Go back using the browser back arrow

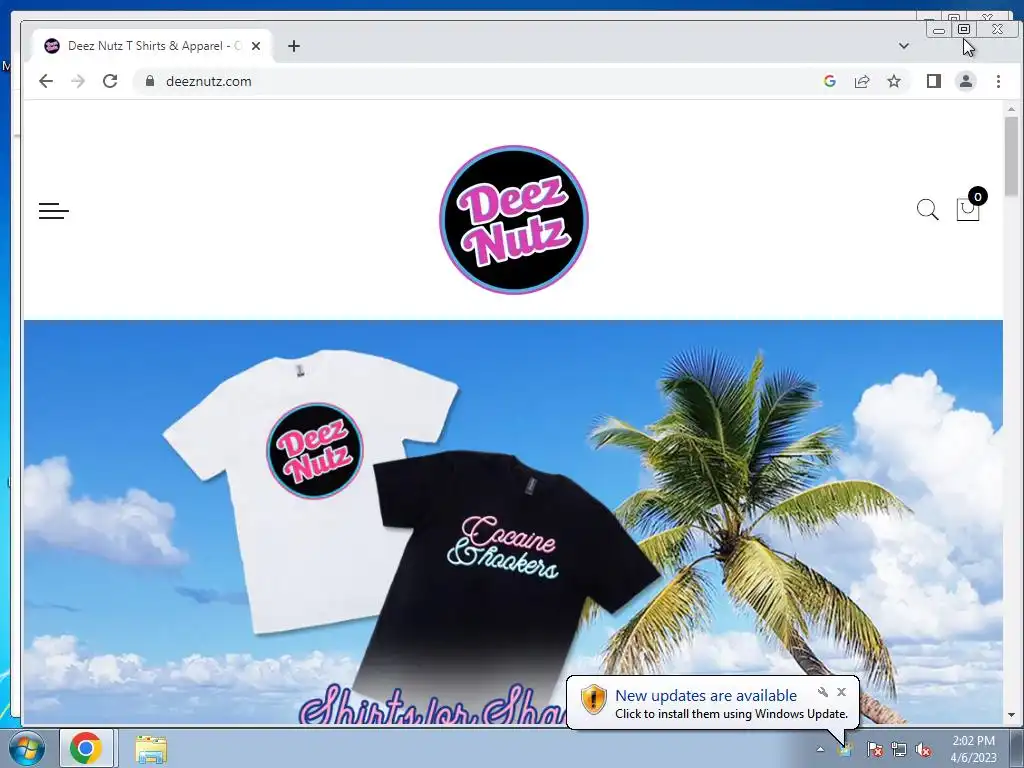tap(46, 81)
